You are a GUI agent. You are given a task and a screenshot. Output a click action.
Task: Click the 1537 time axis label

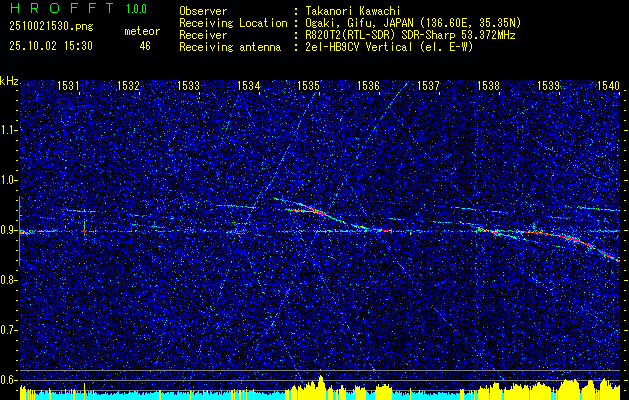pos(428,85)
